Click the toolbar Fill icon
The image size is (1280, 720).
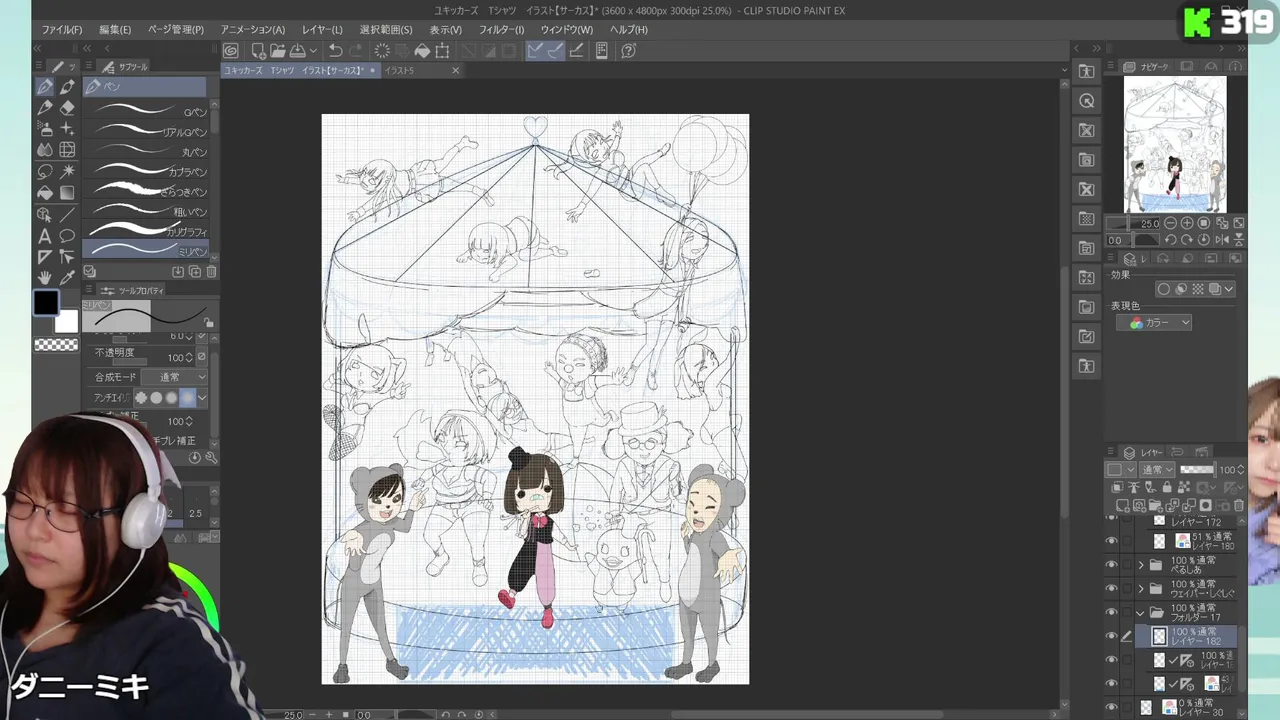tap(422, 51)
